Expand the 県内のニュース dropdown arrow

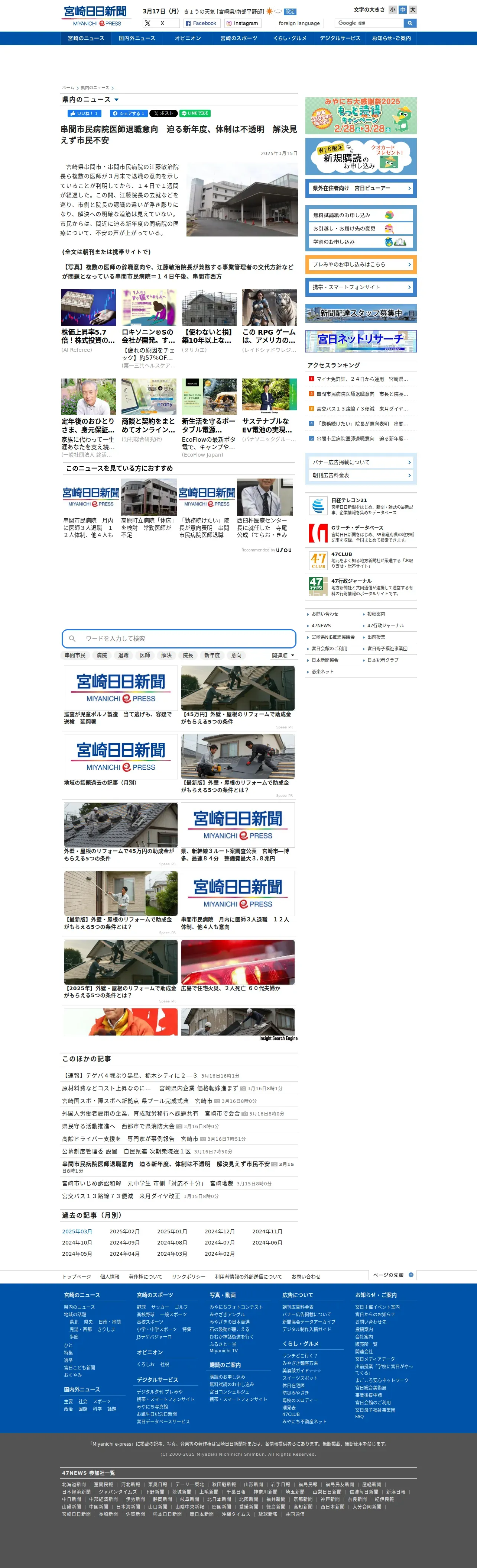(116, 100)
